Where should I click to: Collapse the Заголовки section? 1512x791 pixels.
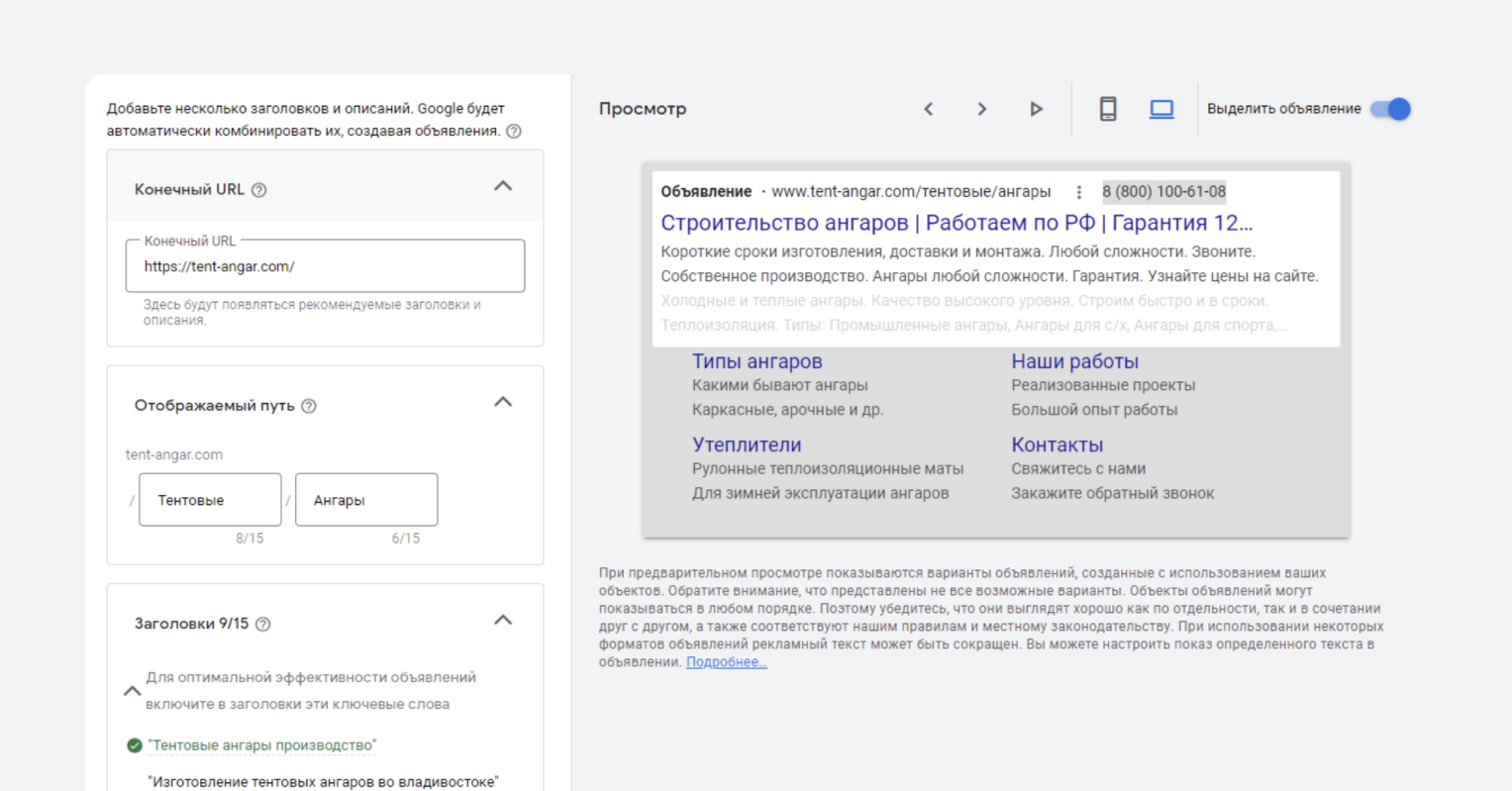pos(503,621)
